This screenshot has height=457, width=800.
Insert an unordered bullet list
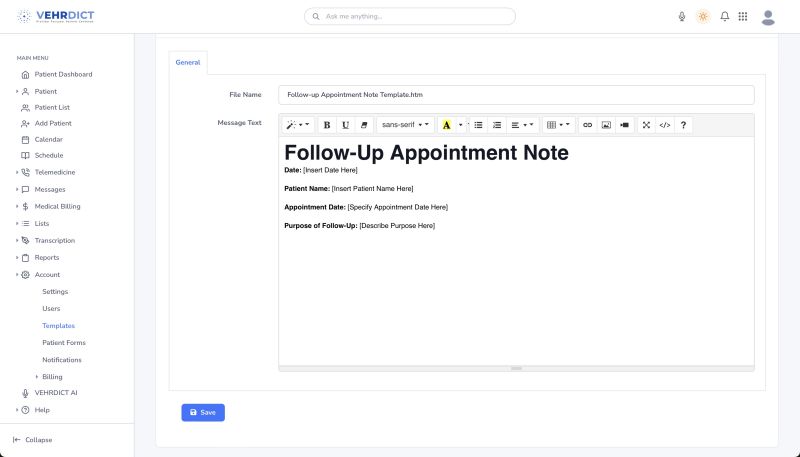tap(478, 125)
